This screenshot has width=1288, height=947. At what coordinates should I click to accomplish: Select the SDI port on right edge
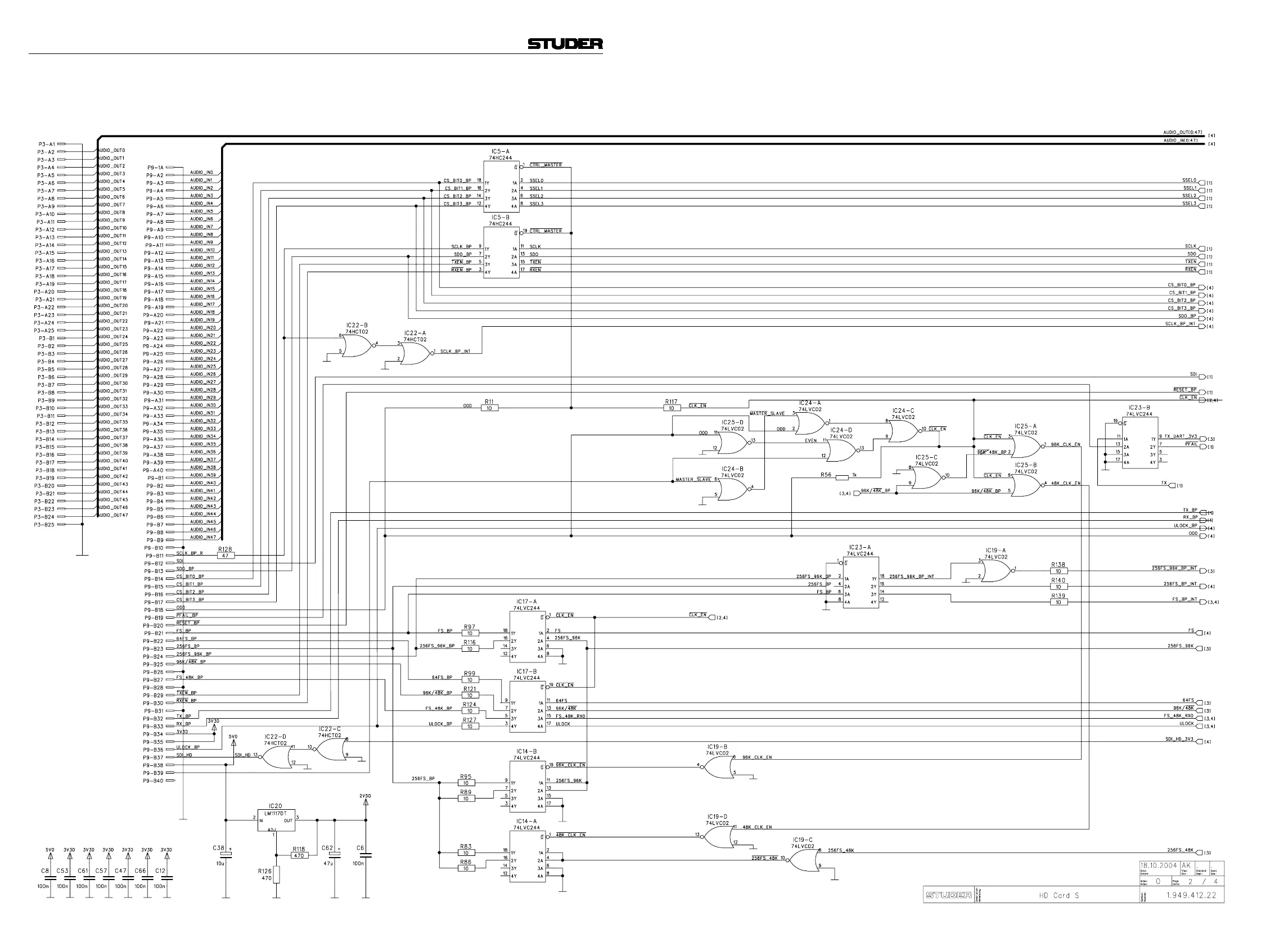pos(1202,377)
